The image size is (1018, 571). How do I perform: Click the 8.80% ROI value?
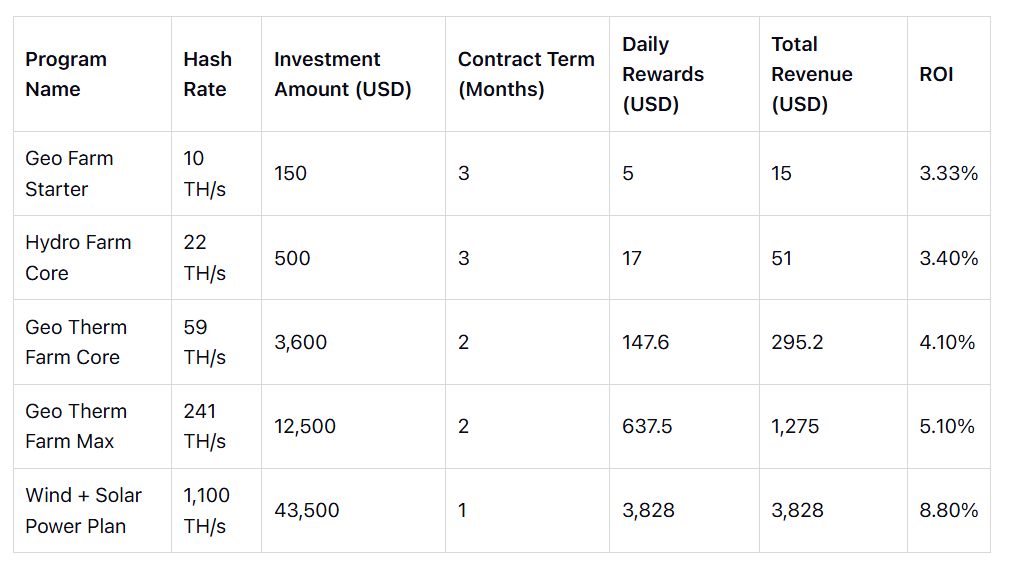[x=949, y=510]
